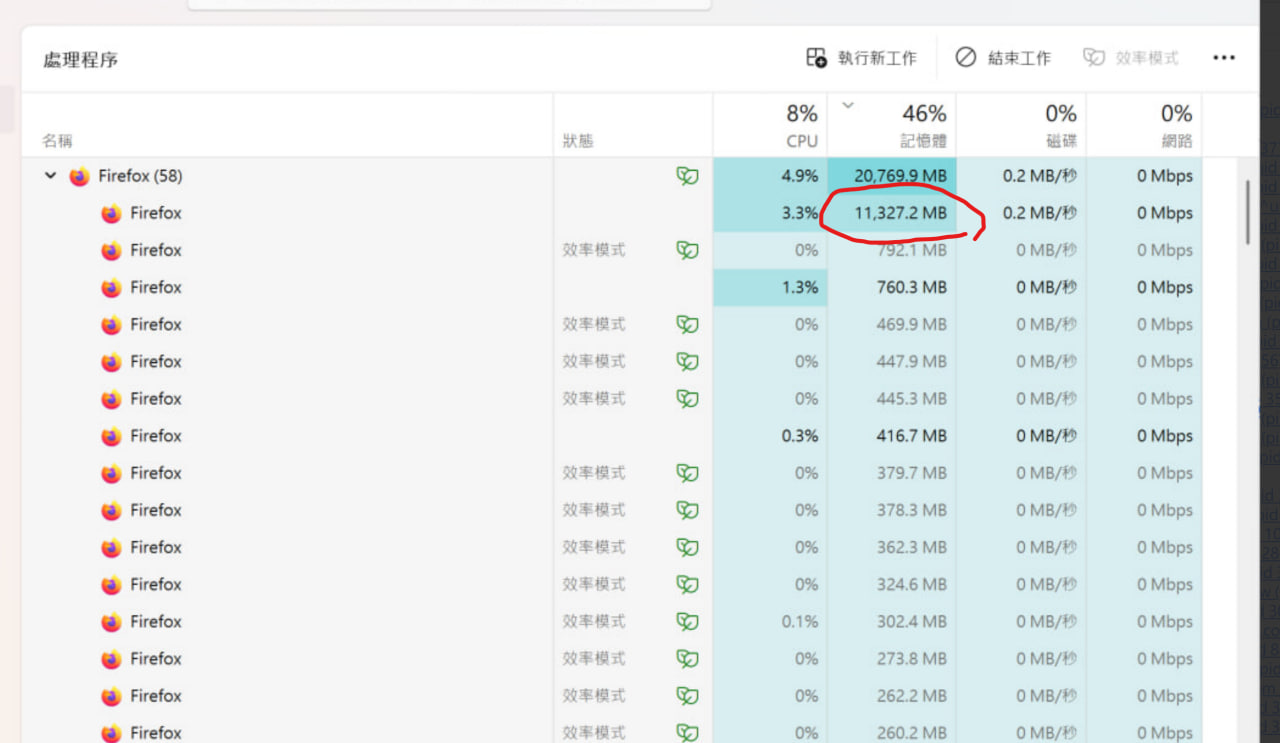This screenshot has width=1280, height=743.
Task: Click Firefox icon of the 378.3 MB process
Action: [111, 511]
